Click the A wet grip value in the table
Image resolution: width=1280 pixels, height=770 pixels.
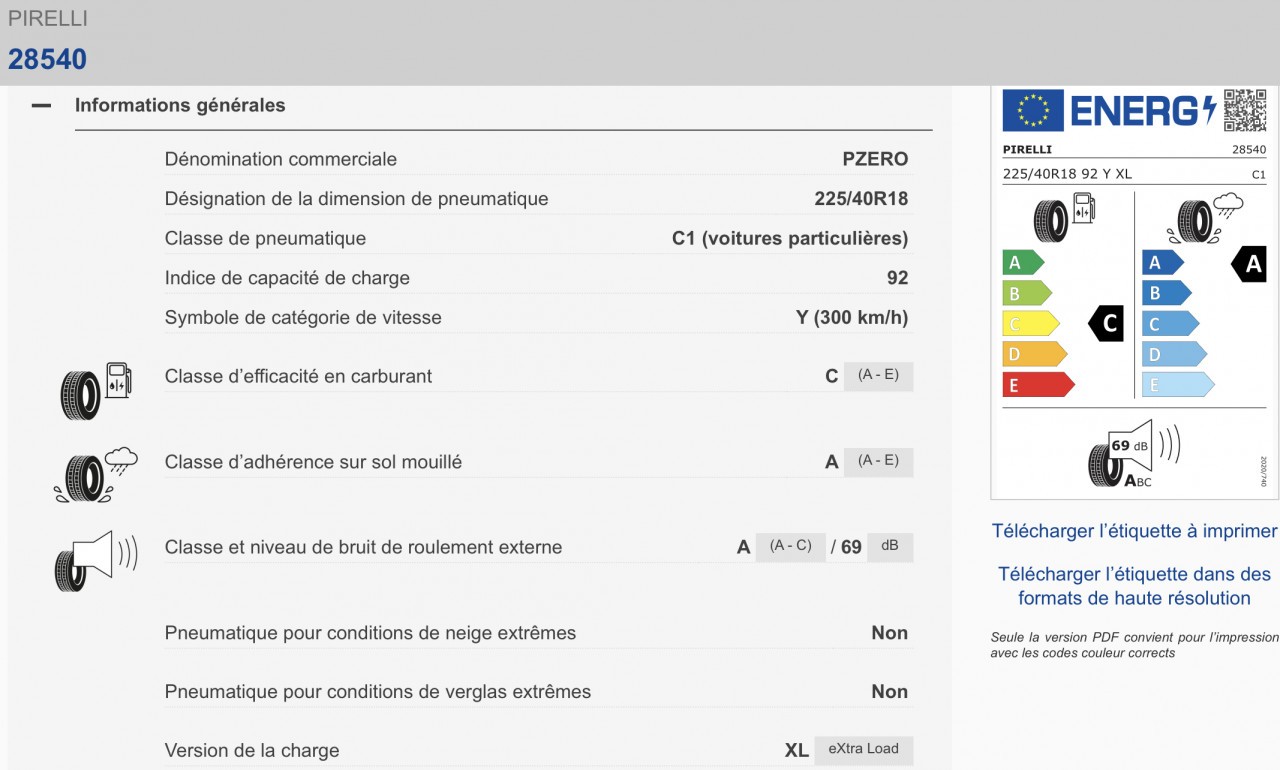(x=831, y=462)
